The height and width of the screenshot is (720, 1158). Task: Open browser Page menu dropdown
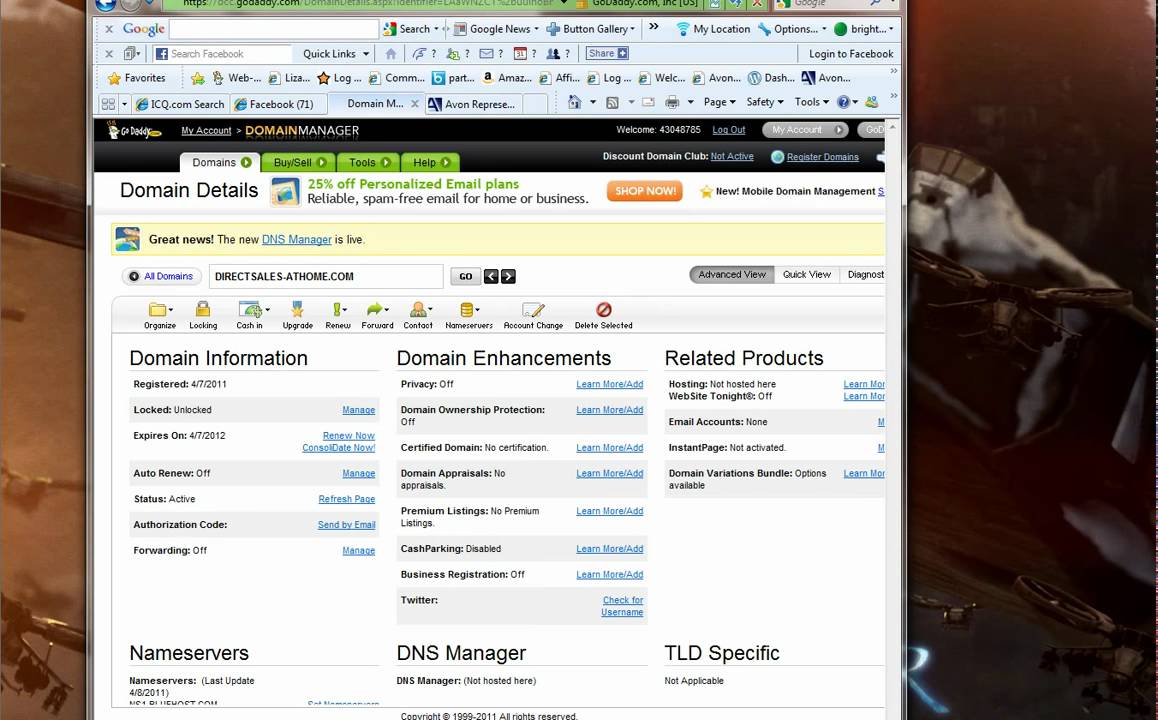[x=719, y=102]
